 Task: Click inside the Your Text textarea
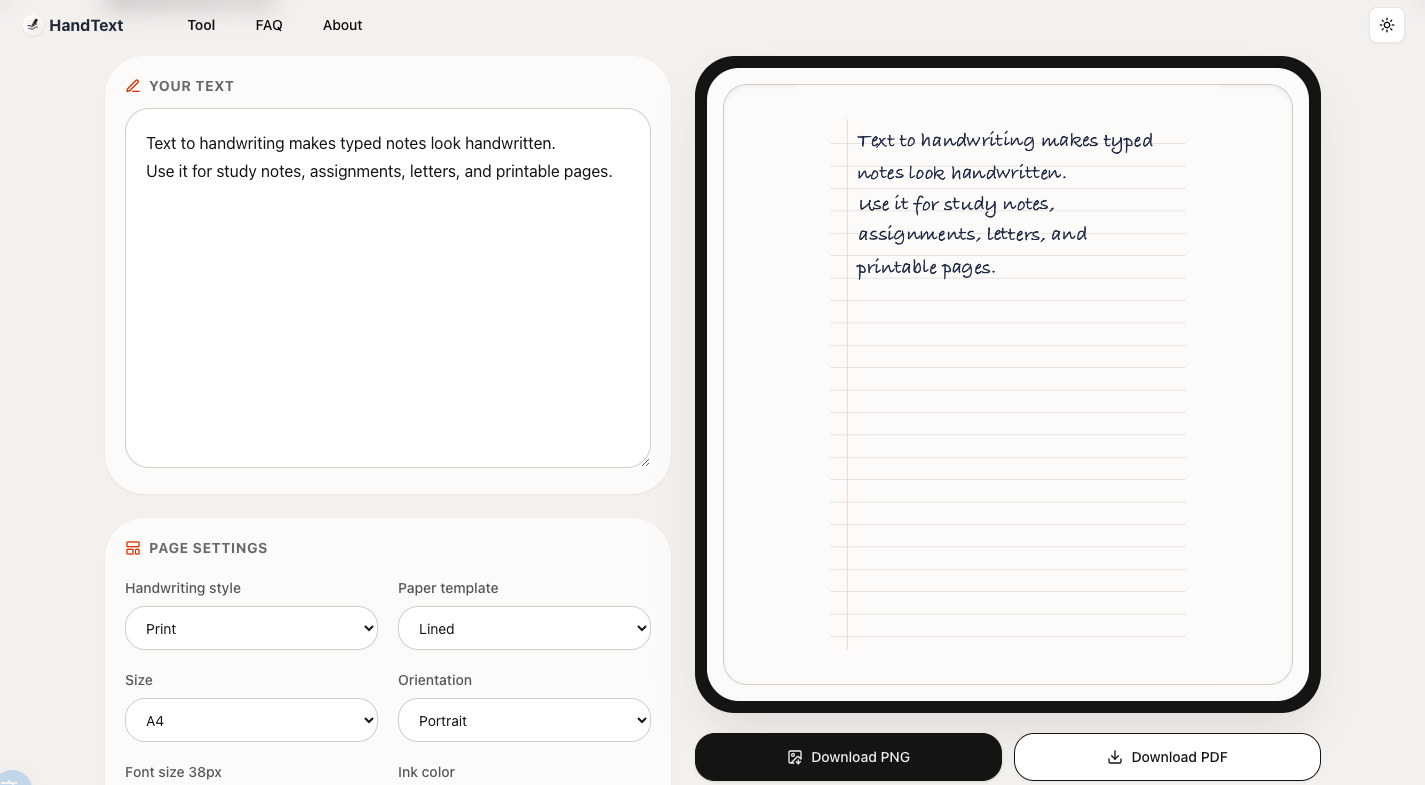tap(388, 288)
